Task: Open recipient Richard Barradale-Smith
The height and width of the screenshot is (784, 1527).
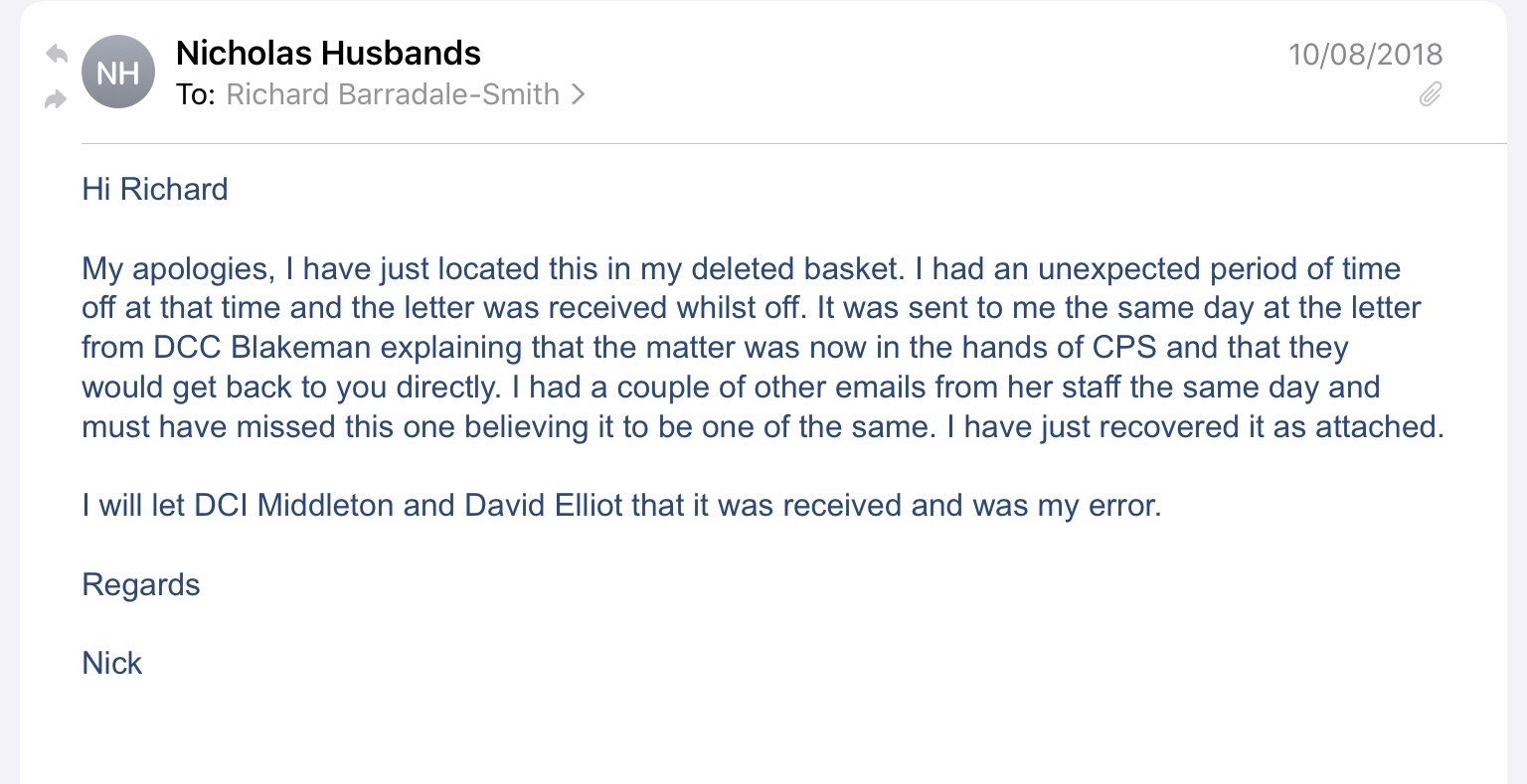Action: [x=393, y=94]
